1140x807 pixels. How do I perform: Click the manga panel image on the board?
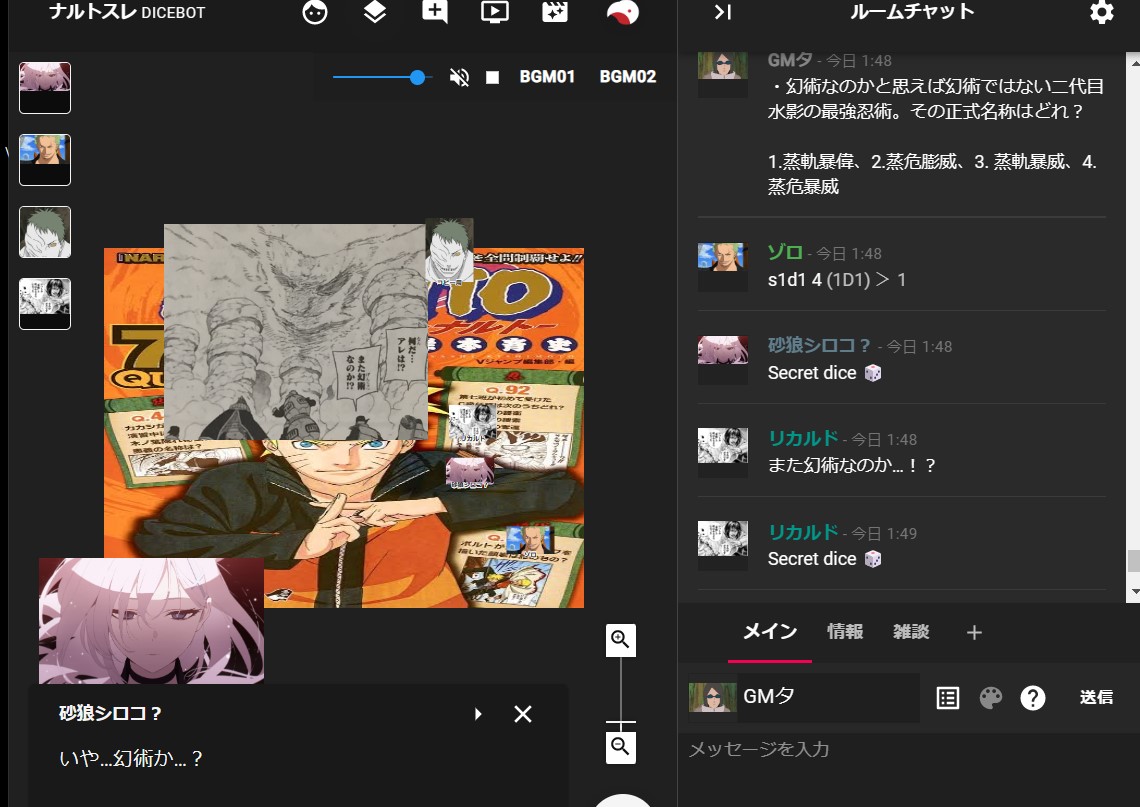pos(294,332)
